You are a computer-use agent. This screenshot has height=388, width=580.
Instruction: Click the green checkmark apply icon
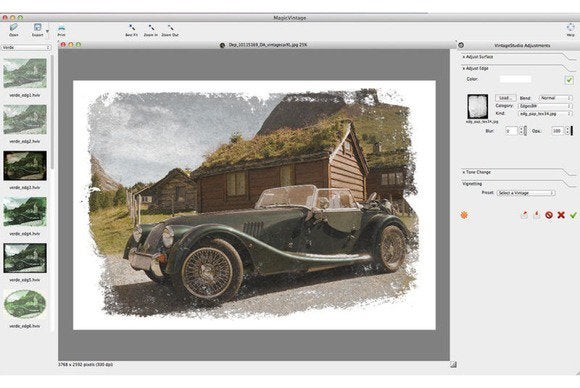coord(573,215)
